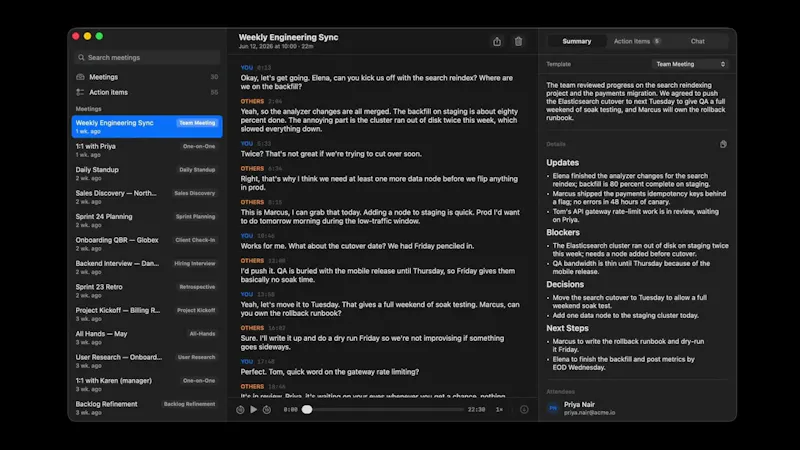Jump to YOU 0:13 transcript timestamp
This screenshot has height=450, width=800.
point(264,68)
